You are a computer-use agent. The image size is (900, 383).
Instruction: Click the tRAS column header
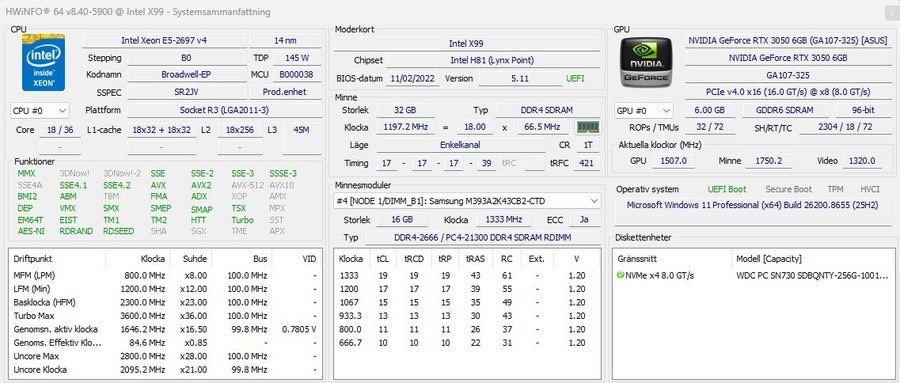pyautogui.click(x=475, y=259)
